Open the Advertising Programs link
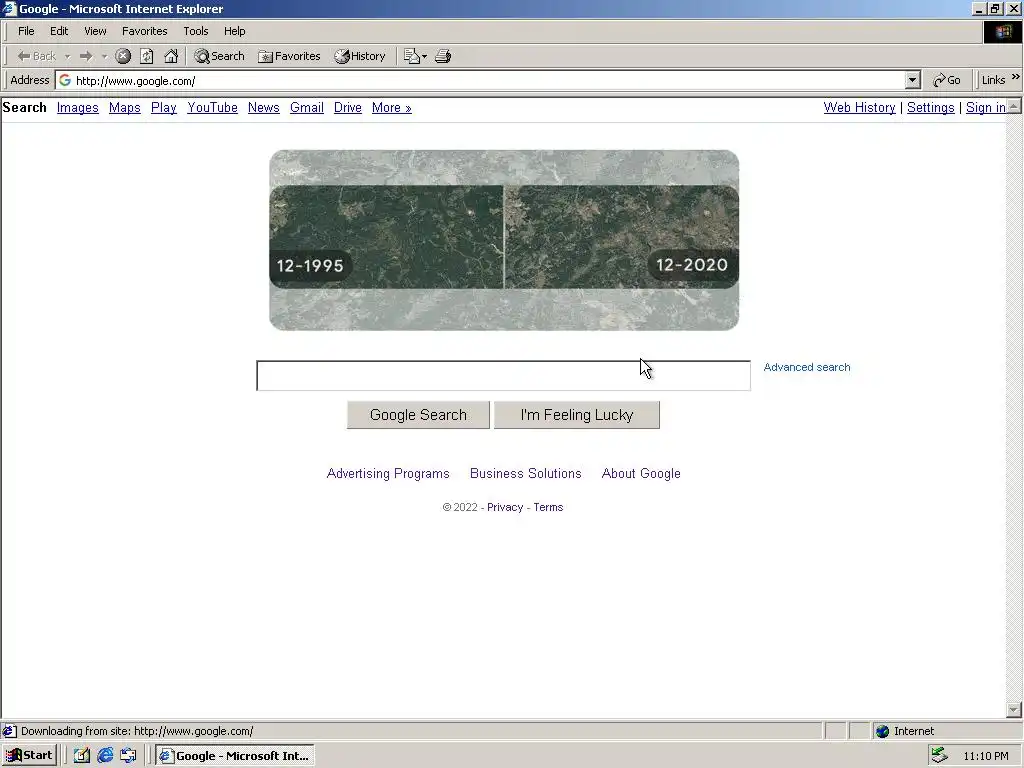Viewport: 1024px width, 768px height. [x=388, y=473]
